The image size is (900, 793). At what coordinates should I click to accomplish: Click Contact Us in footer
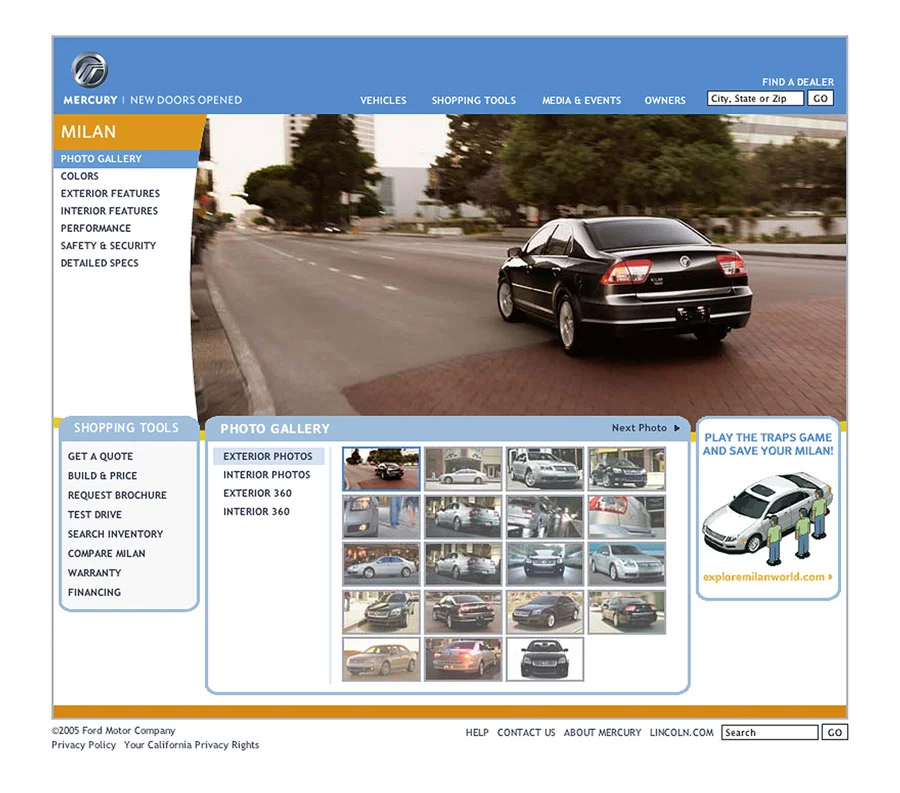[526, 733]
